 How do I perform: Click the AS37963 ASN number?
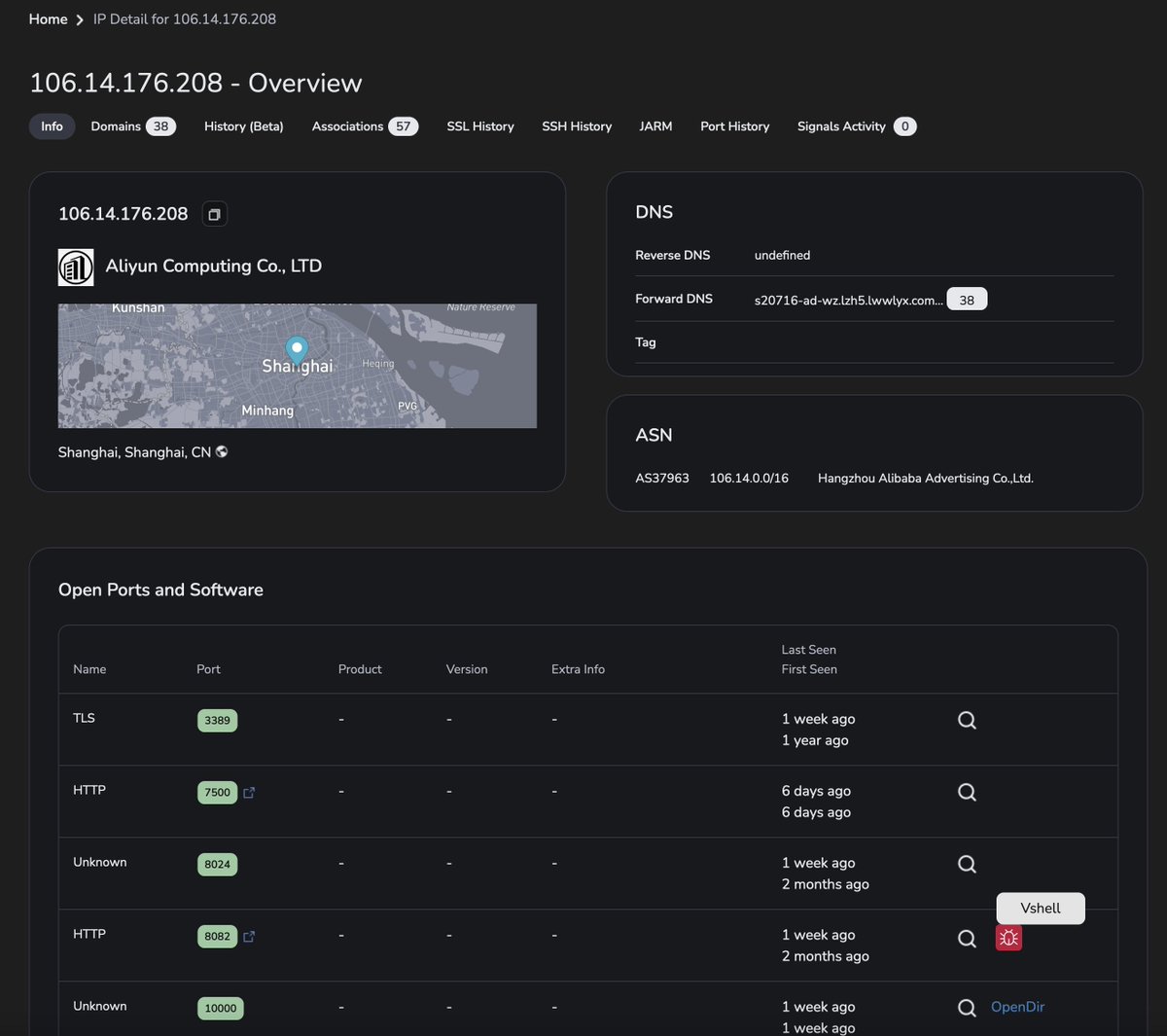pyautogui.click(x=662, y=479)
